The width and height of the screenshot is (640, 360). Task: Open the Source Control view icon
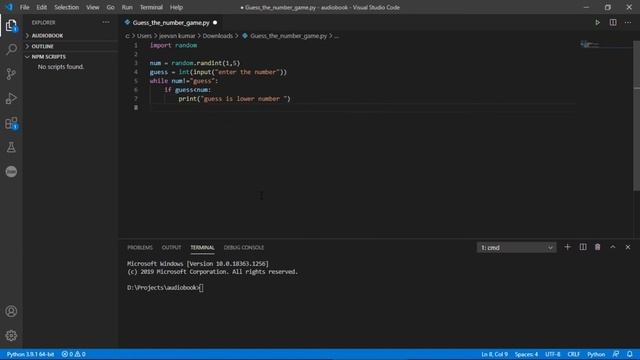[11, 74]
